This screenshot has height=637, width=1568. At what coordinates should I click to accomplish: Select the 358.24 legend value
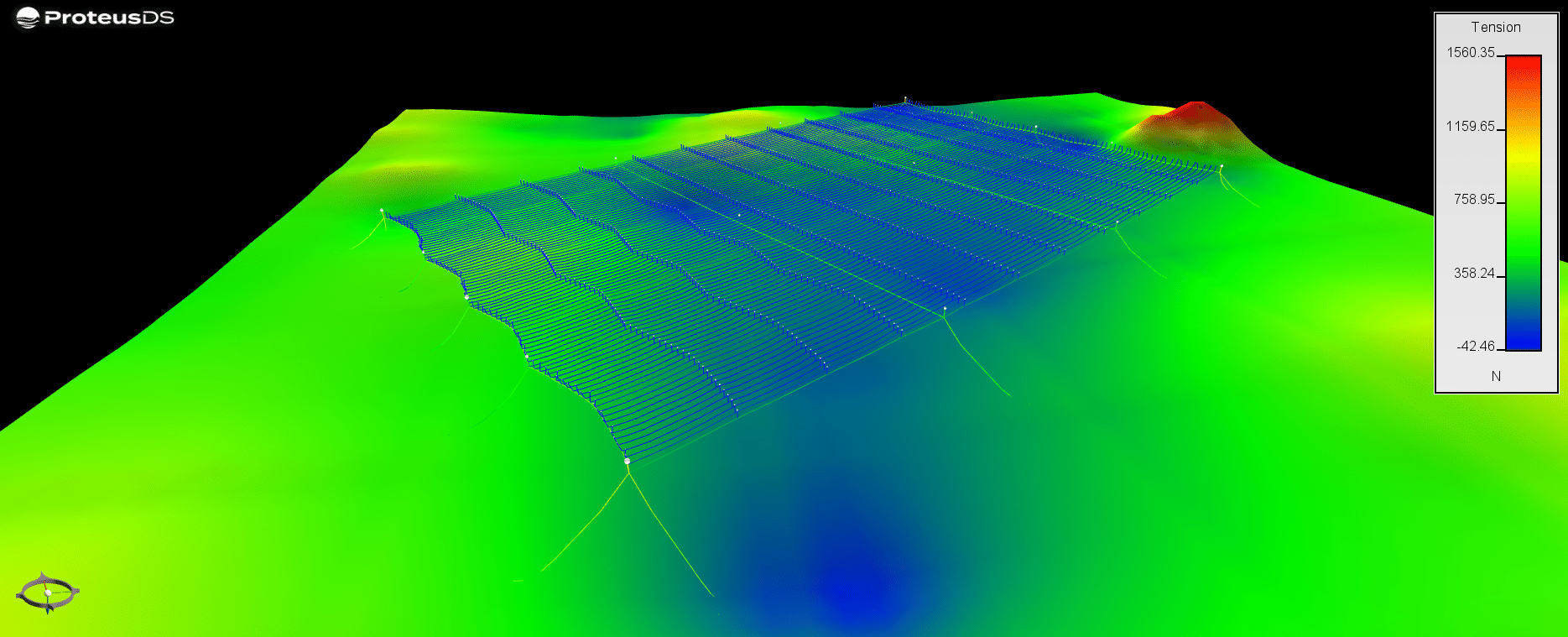click(x=1474, y=273)
